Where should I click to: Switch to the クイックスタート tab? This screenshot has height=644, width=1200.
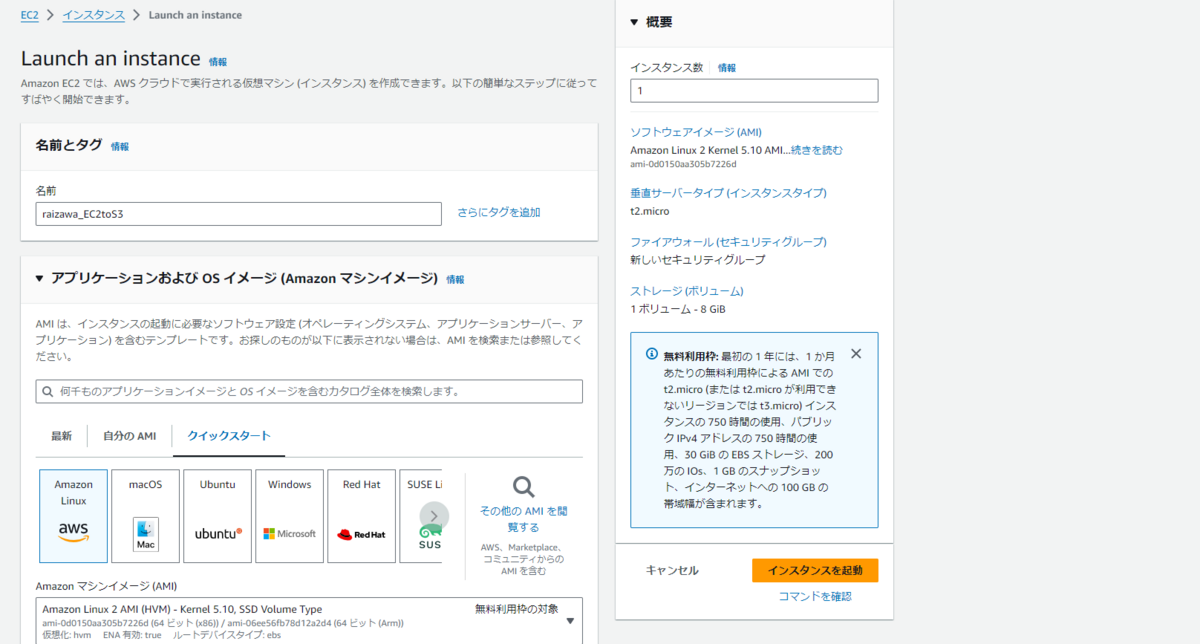229,436
